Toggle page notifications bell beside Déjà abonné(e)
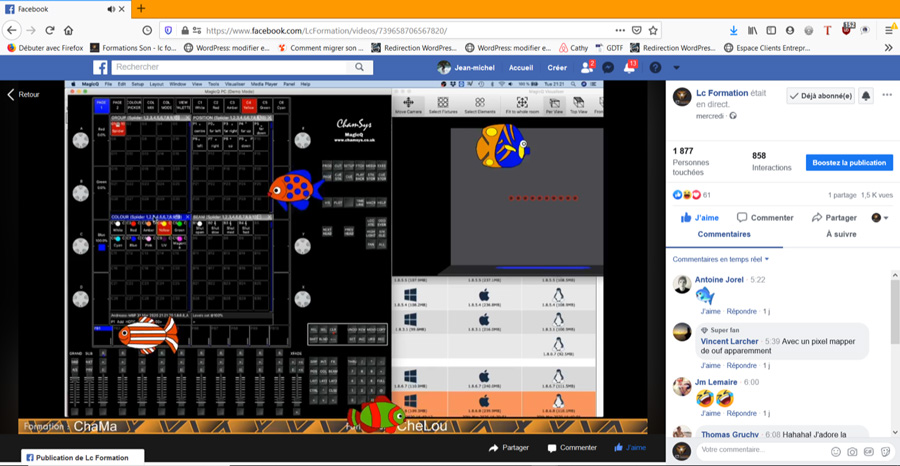The image size is (900, 466). [x=866, y=96]
